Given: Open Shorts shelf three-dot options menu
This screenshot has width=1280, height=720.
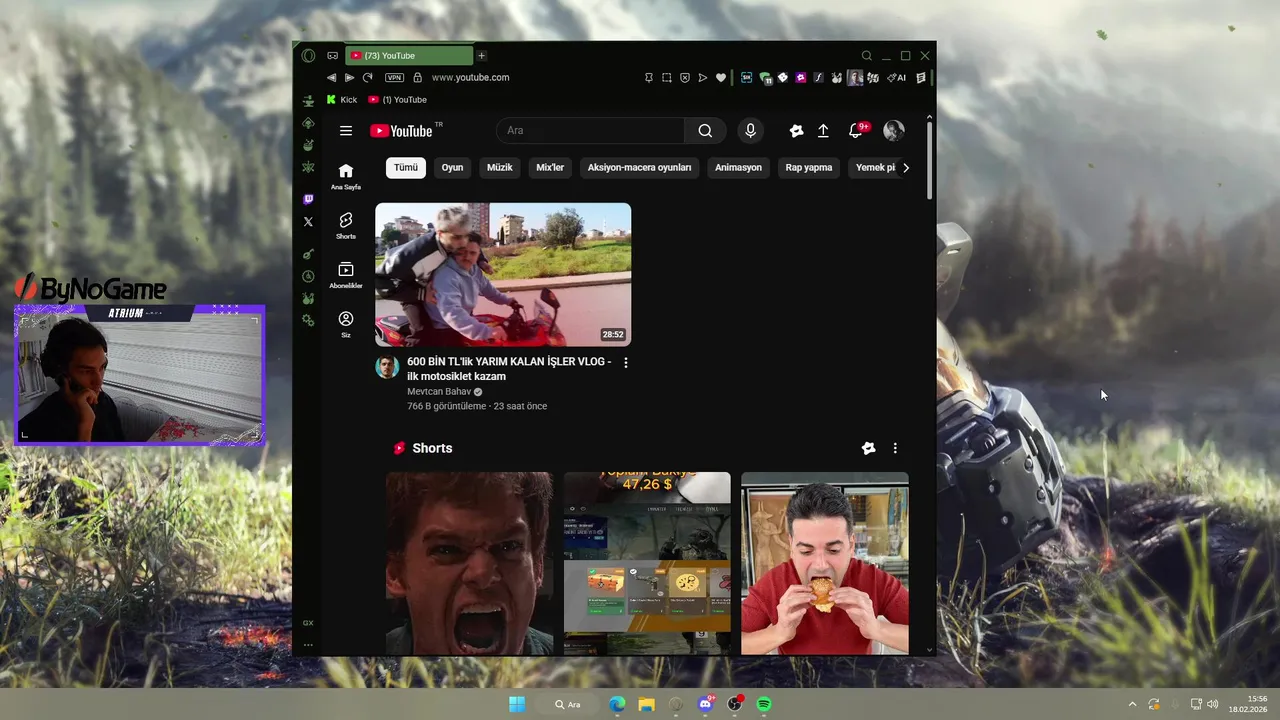Looking at the screenshot, I should click(x=895, y=449).
